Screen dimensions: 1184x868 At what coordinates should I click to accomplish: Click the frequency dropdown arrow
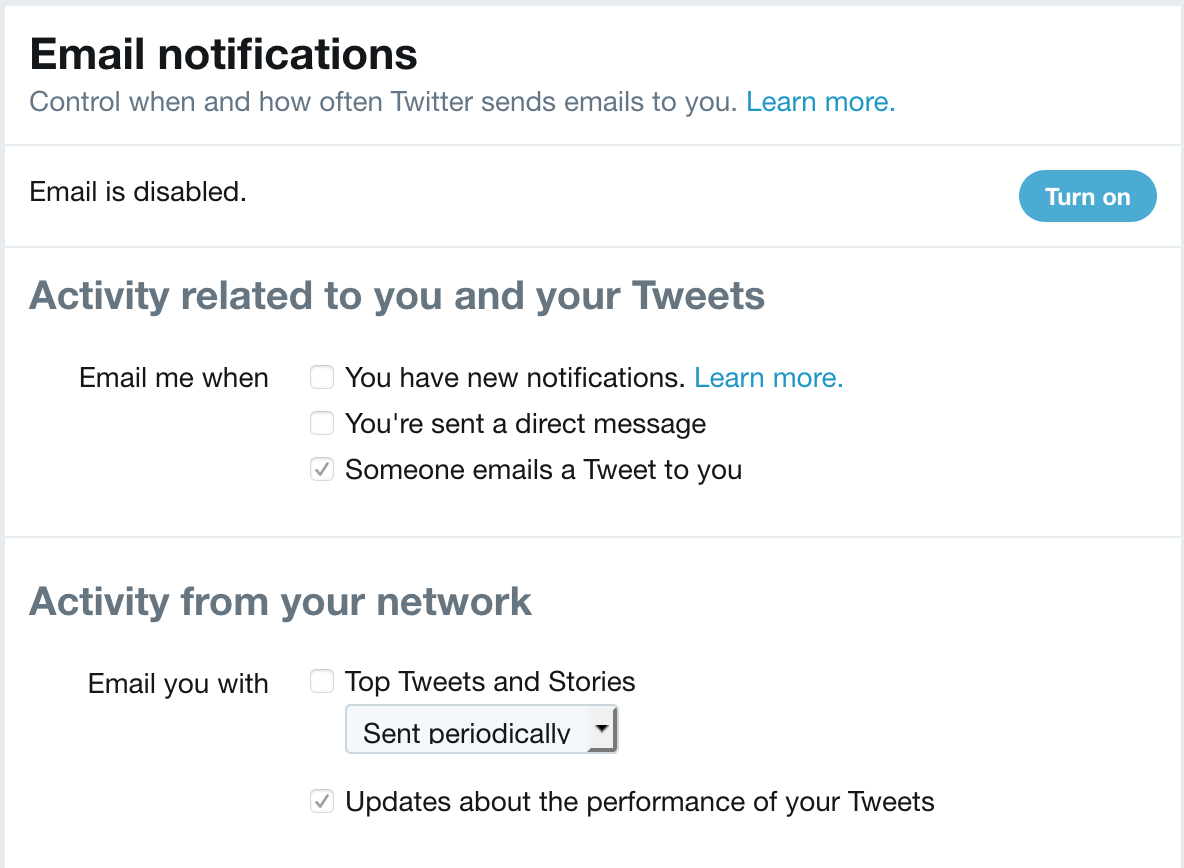click(x=603, y=729)
